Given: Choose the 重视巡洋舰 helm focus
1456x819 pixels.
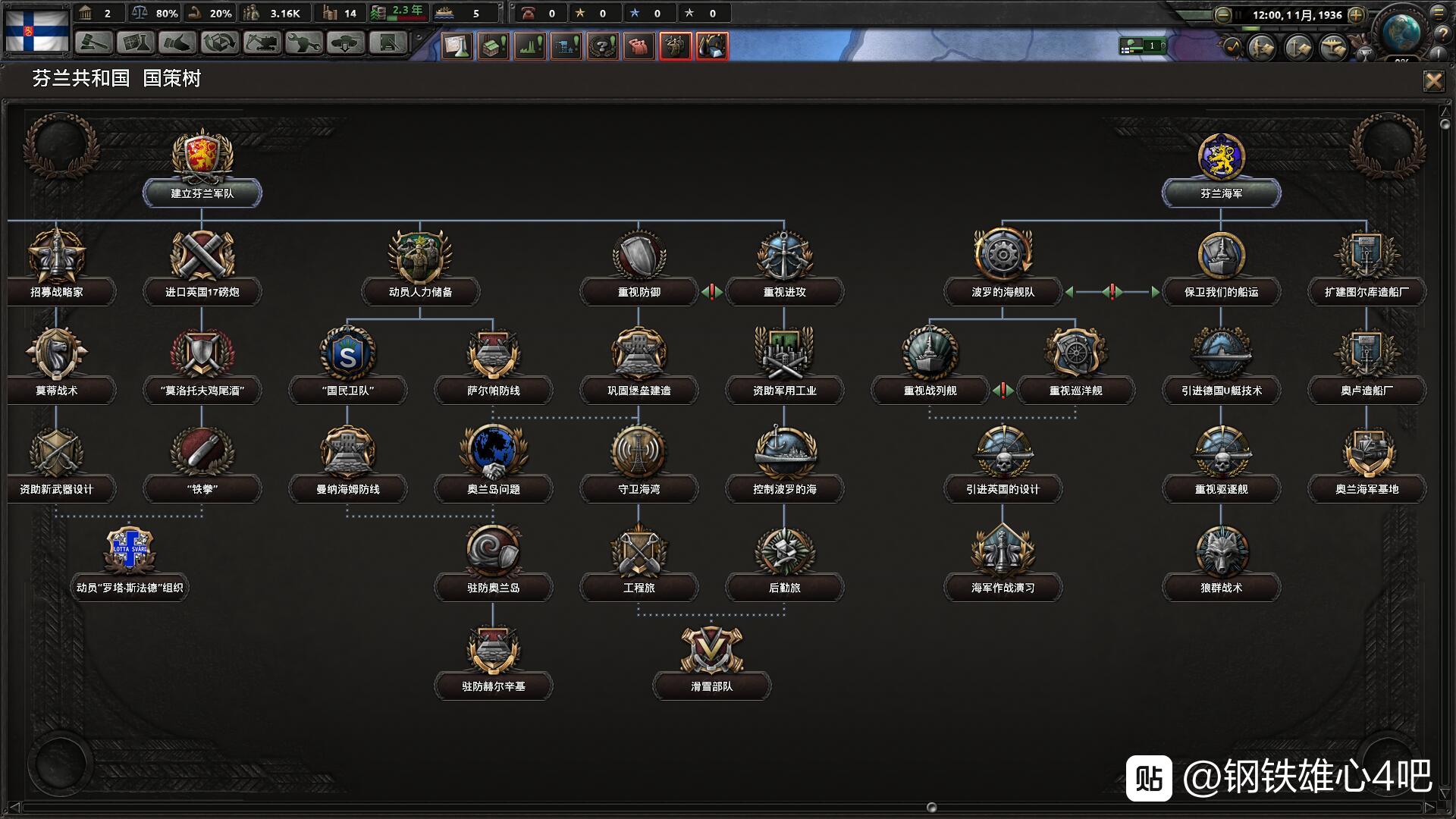Looking at the screenshot, I should (x=1075, y=366).
